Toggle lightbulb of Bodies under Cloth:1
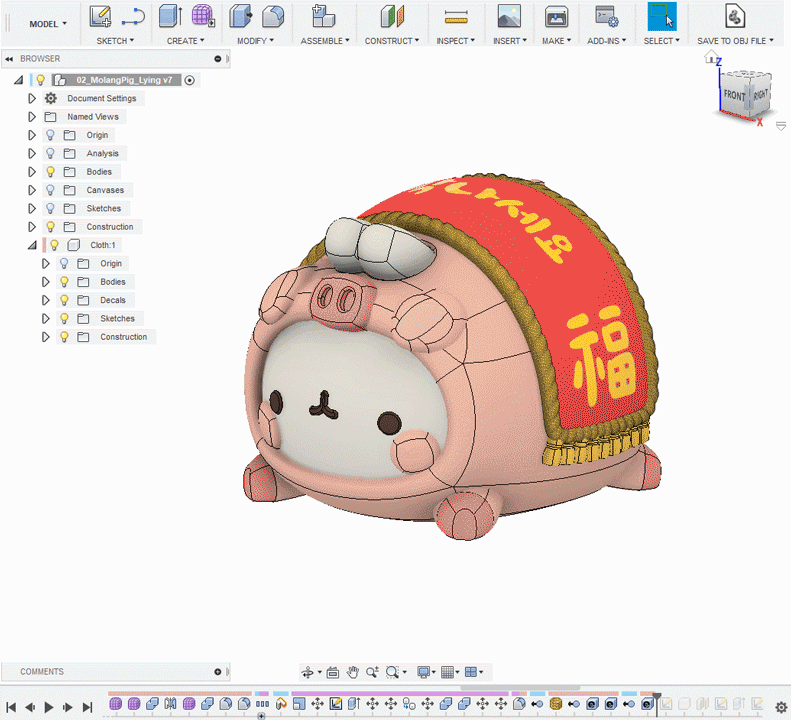The width and height of the screenshot is (791, 720). coord(64,282)
